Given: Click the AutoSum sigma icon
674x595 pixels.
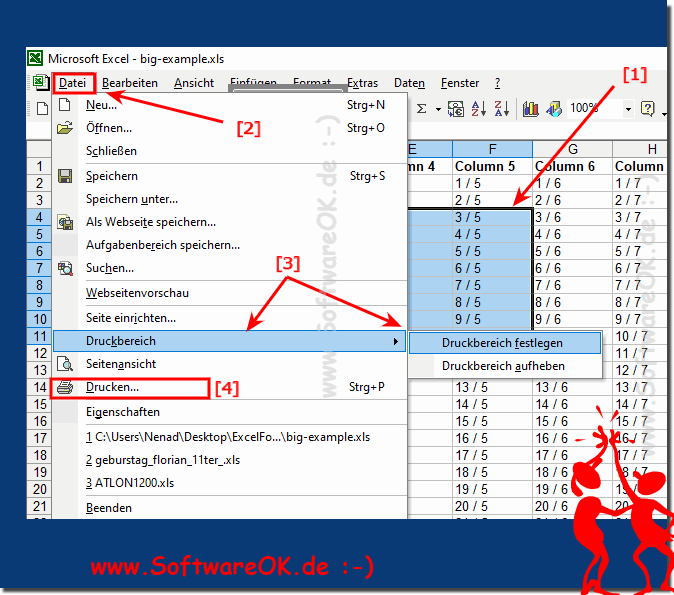Looking at the screenshot, I should point(421,109).
